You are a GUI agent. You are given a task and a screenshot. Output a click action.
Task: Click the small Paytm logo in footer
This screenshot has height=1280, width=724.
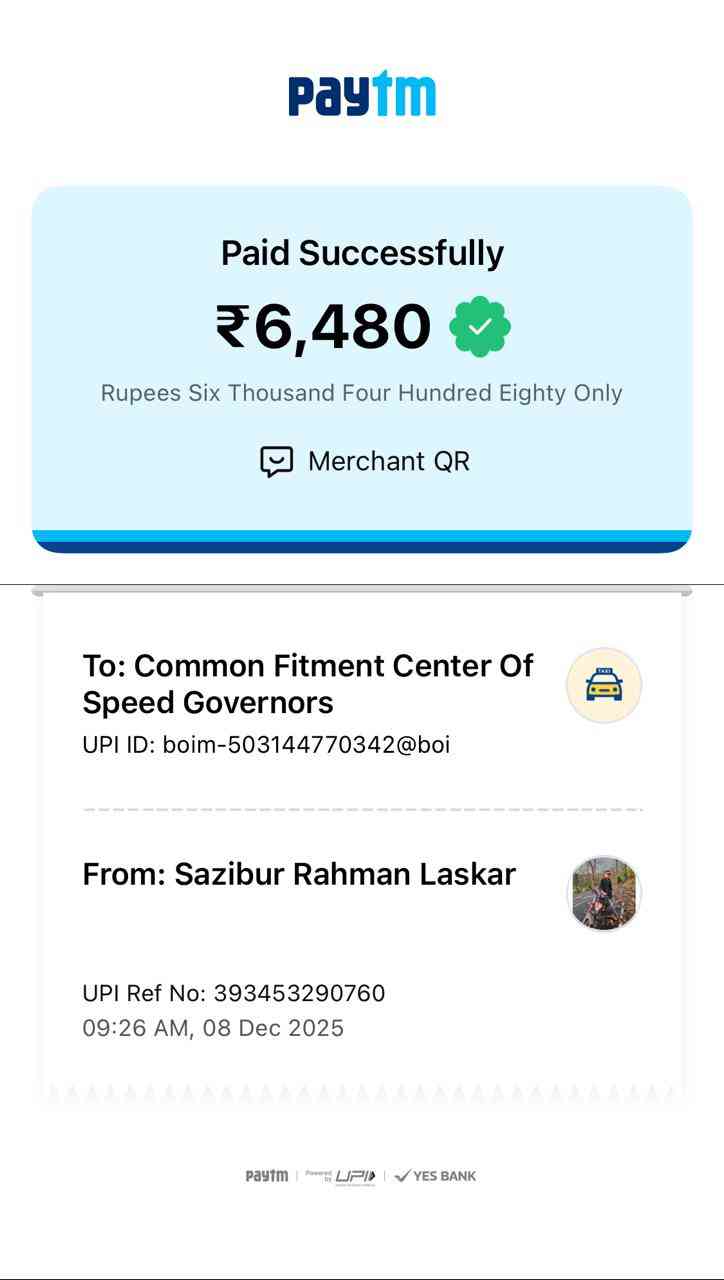point(267,1176)
